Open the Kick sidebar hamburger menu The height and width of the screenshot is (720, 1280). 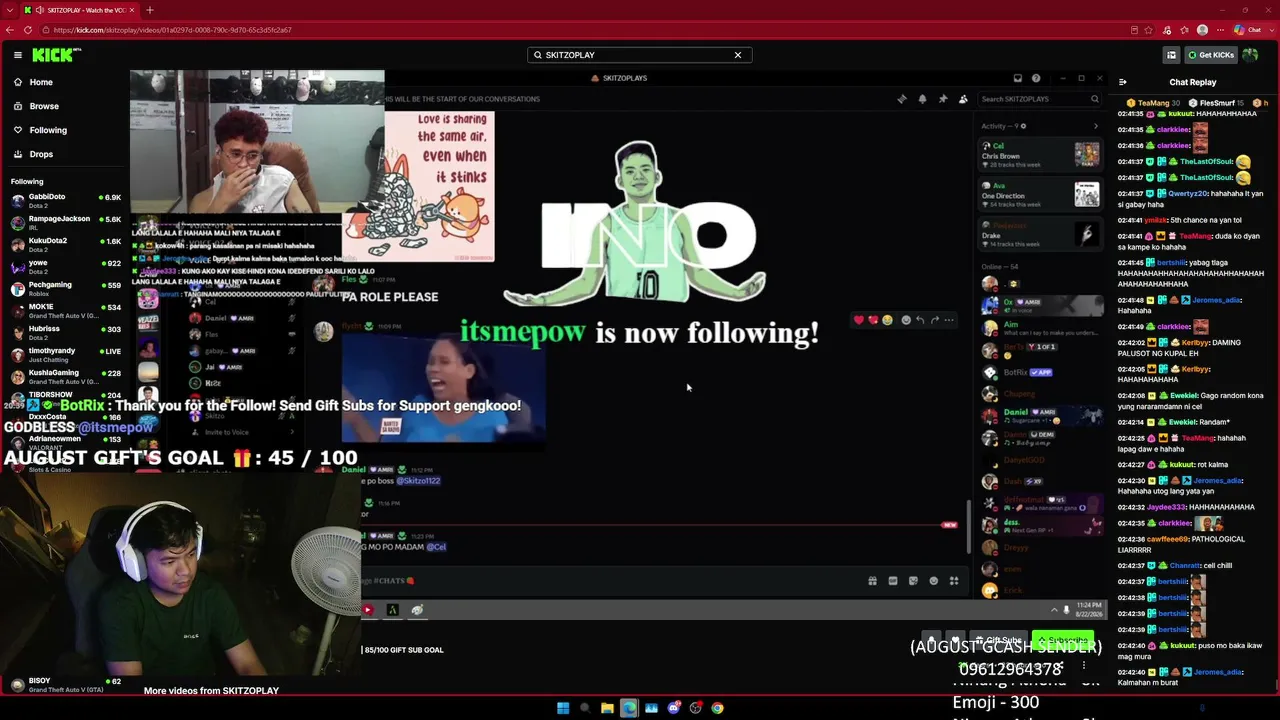pos(18,55)
